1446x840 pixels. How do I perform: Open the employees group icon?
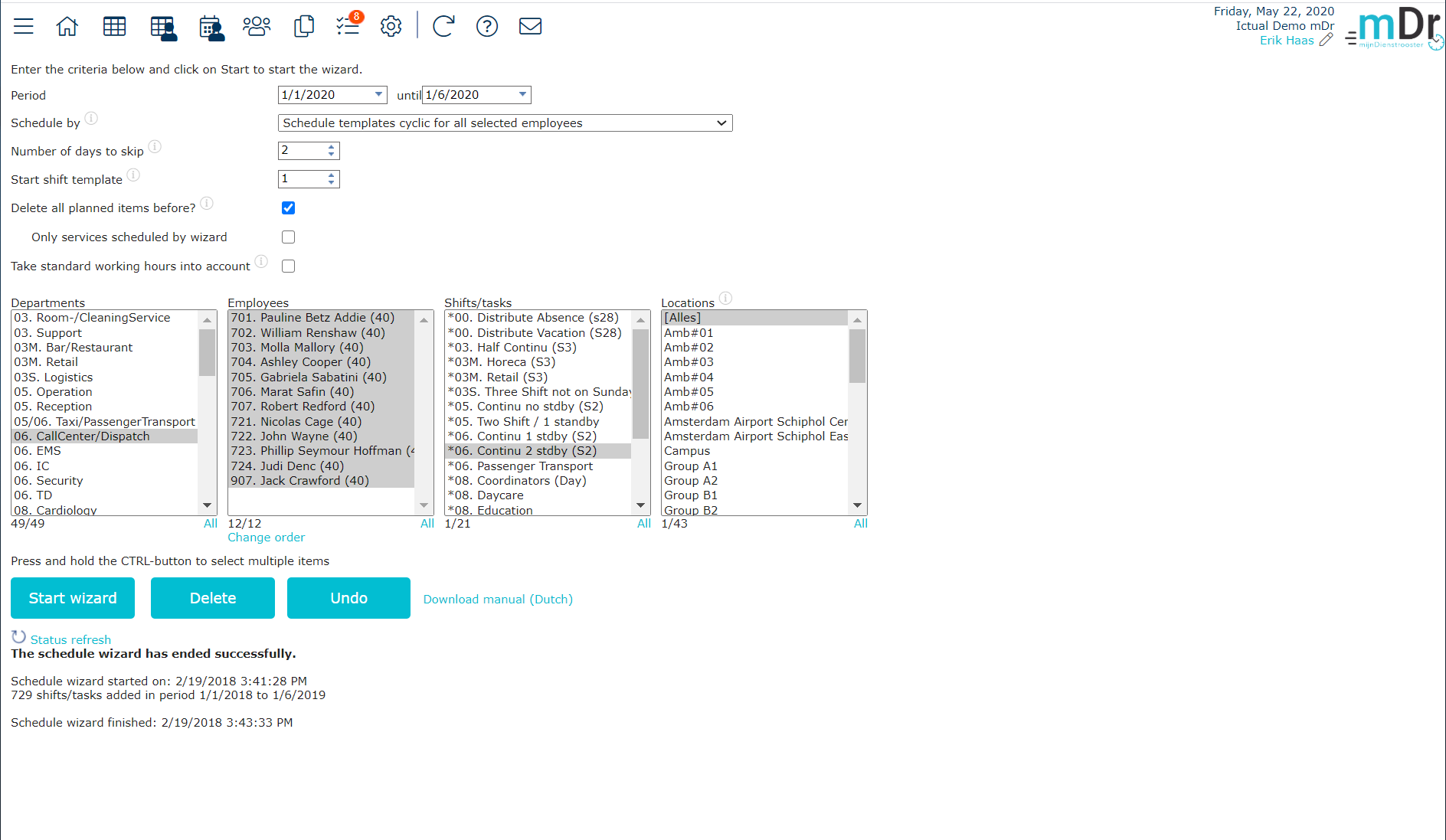click(x=257, y=26)
